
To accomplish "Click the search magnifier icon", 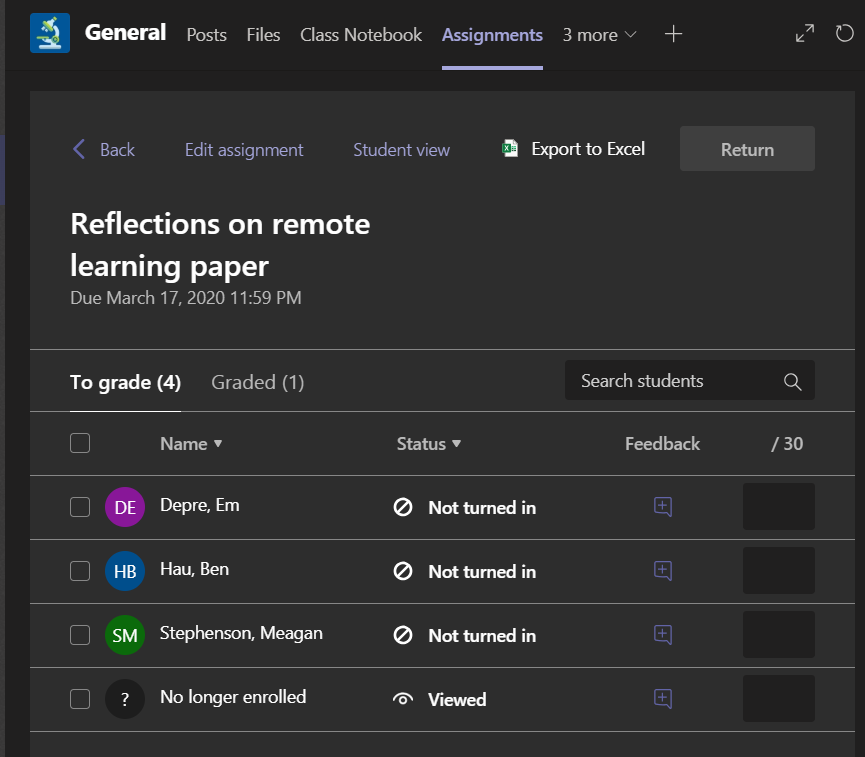I will point(792,381).
